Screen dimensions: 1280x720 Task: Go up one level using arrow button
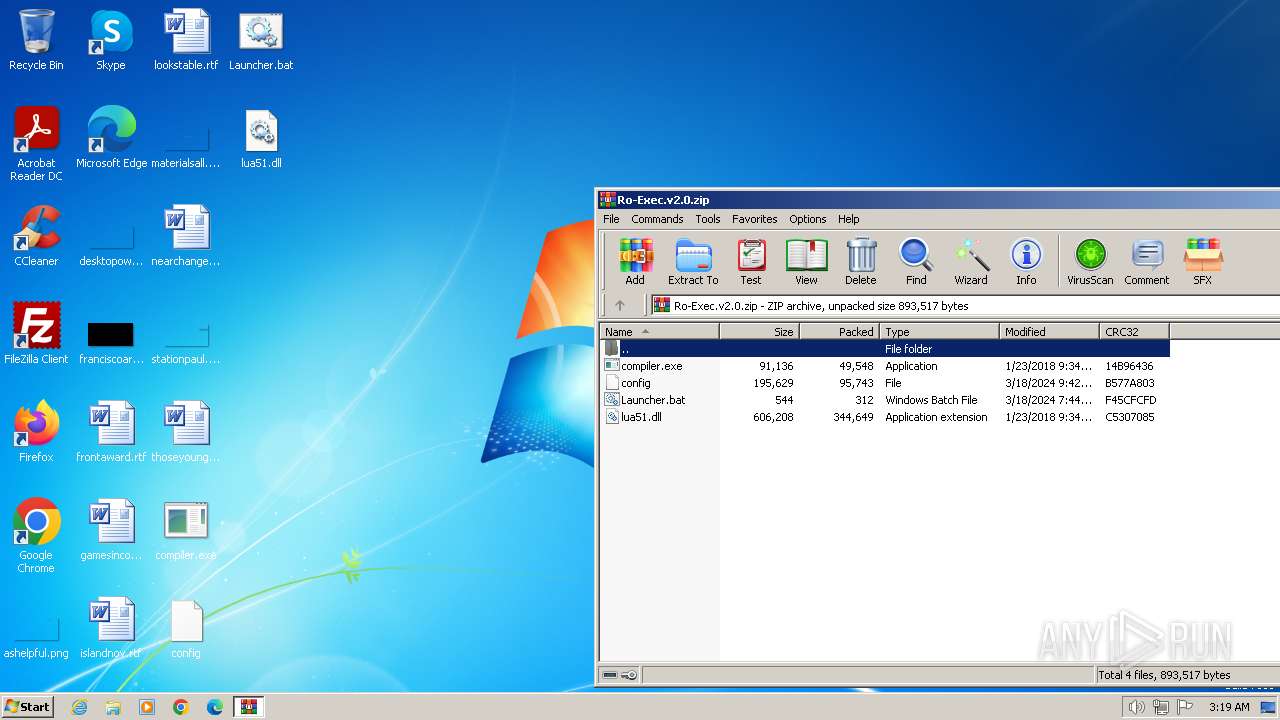click(x=620, y=306)
